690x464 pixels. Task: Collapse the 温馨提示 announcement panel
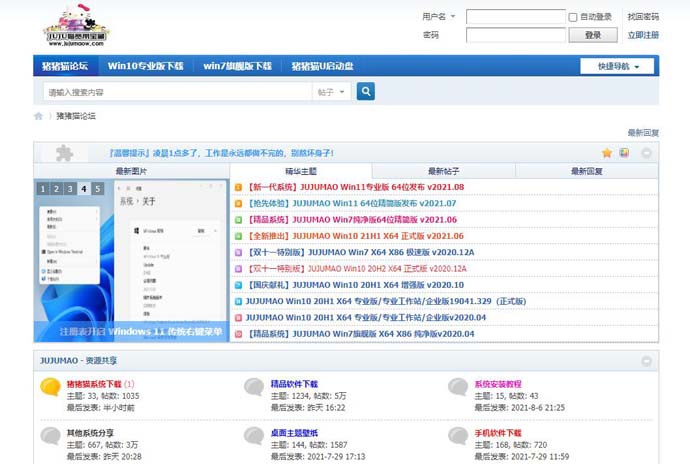point(646,153)
